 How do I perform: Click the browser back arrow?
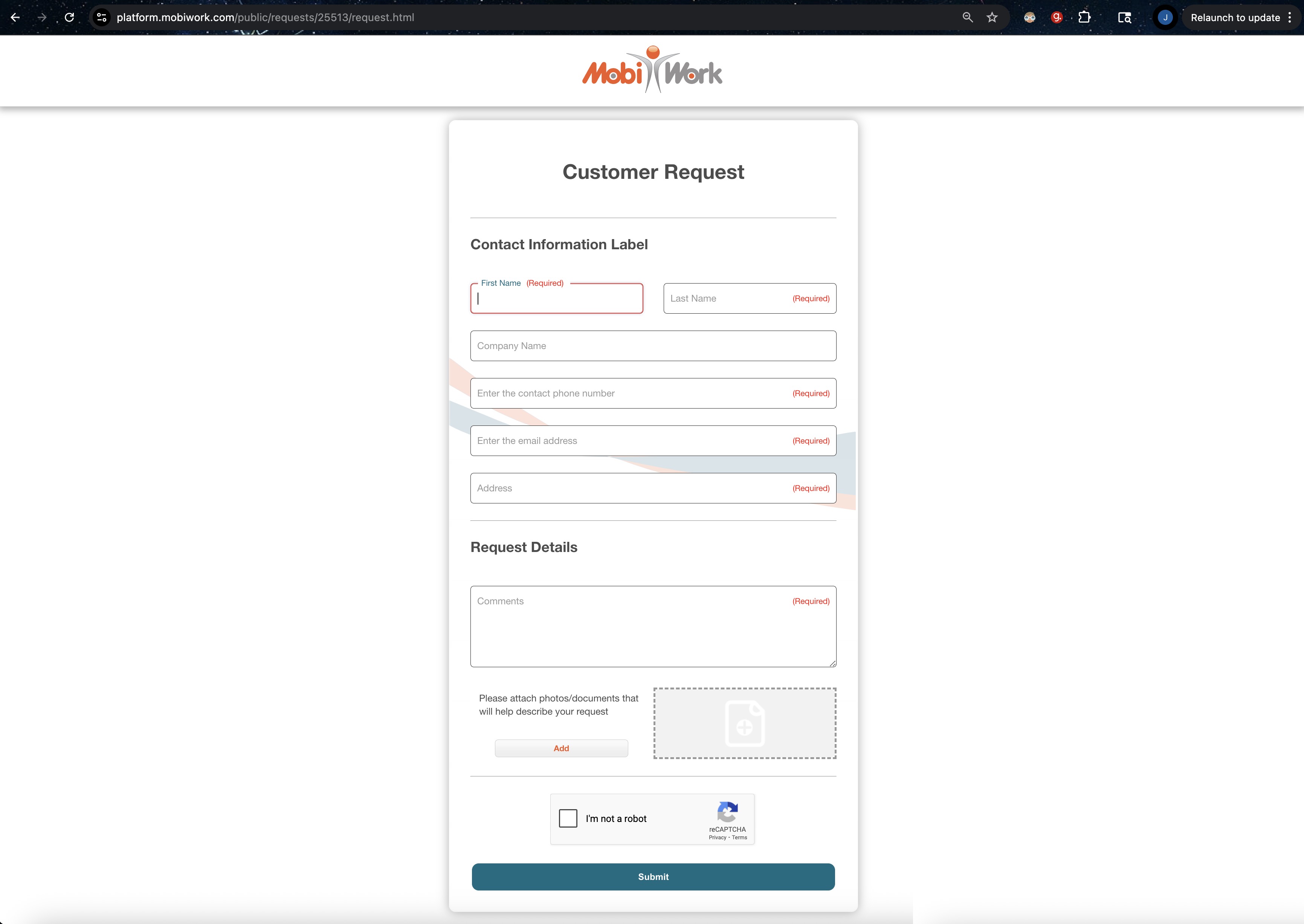pyautogui.click(x=15, y=18)
